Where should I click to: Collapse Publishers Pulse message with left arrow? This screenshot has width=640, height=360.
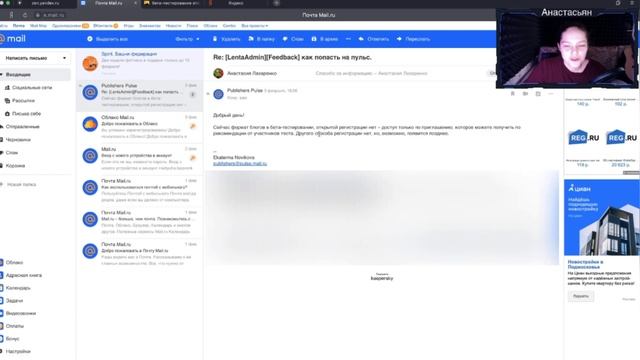tap(208, 94)
